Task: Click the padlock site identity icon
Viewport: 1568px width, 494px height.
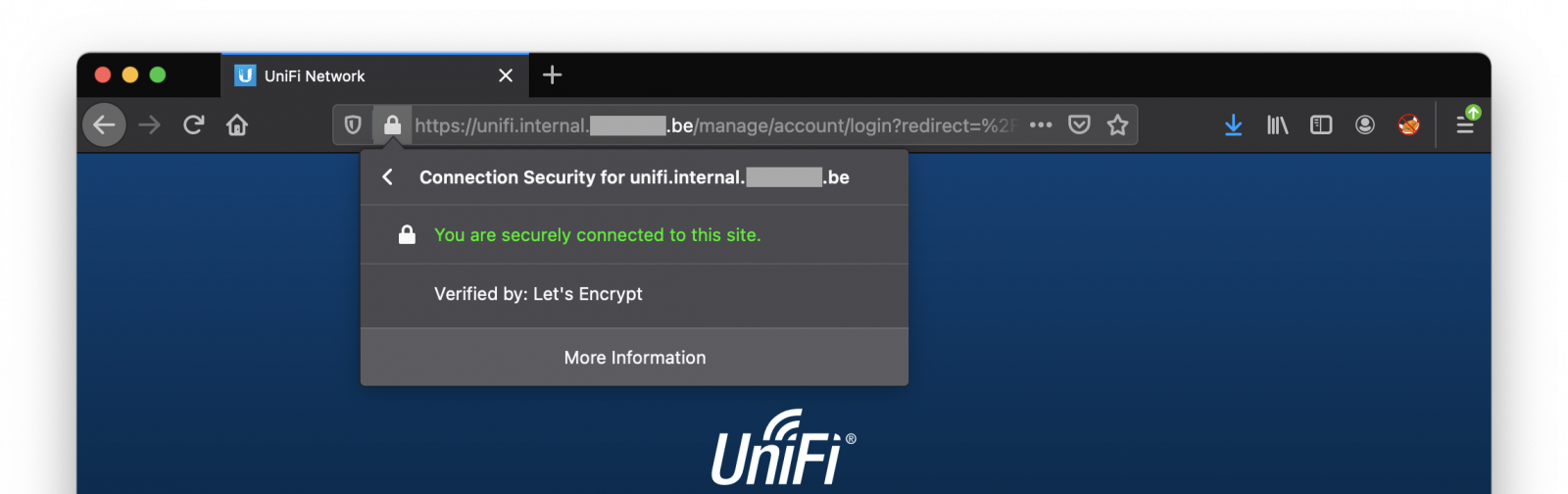Action: 392,124
